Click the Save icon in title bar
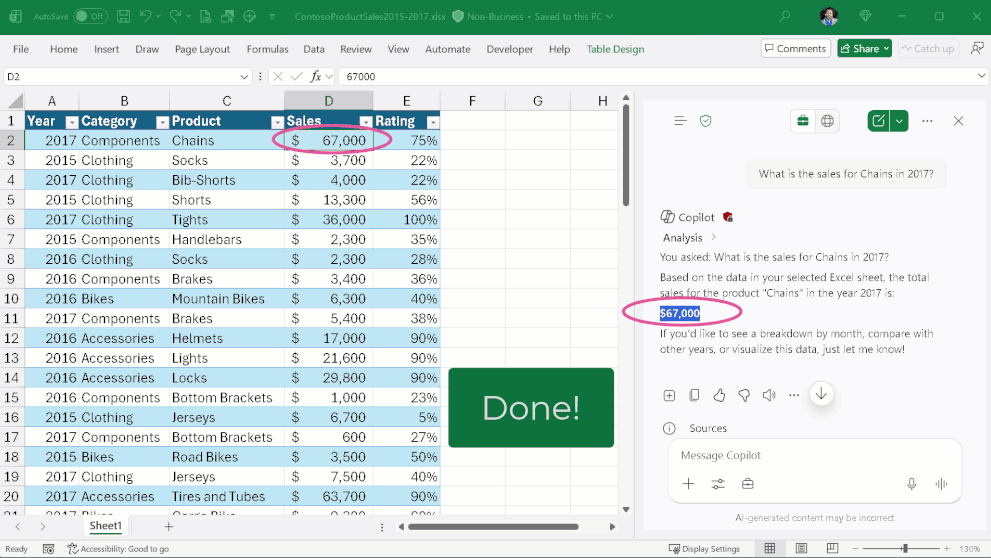Image resolution: width=991 pixels, height=558 pixels. (124, 16)
